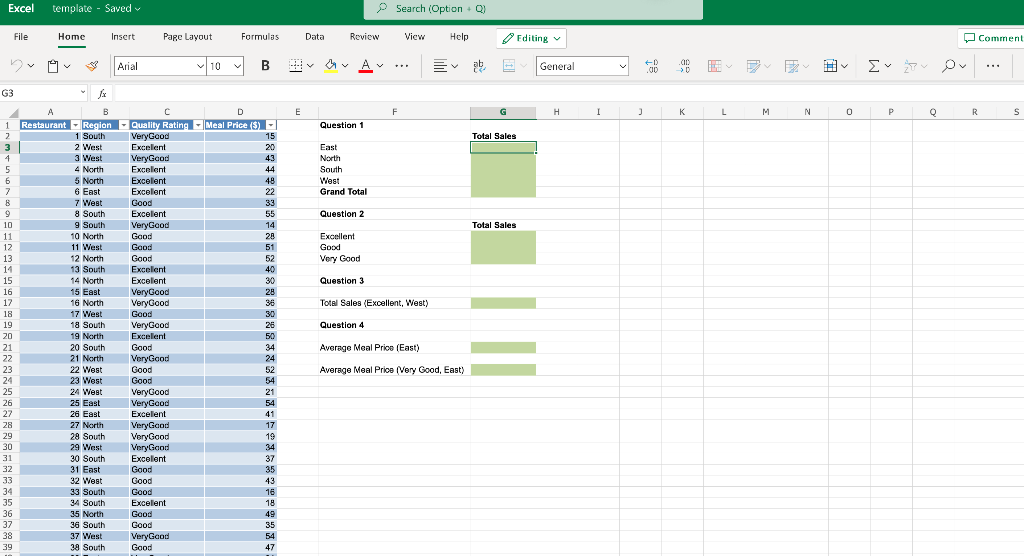Click the Select All corner triangle

pyautogui.click(x=12, y=113)
